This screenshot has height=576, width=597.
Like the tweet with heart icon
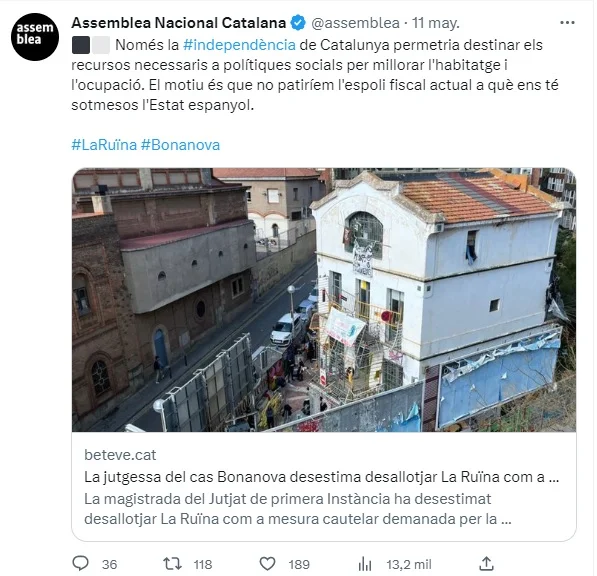tap(267, 563)
